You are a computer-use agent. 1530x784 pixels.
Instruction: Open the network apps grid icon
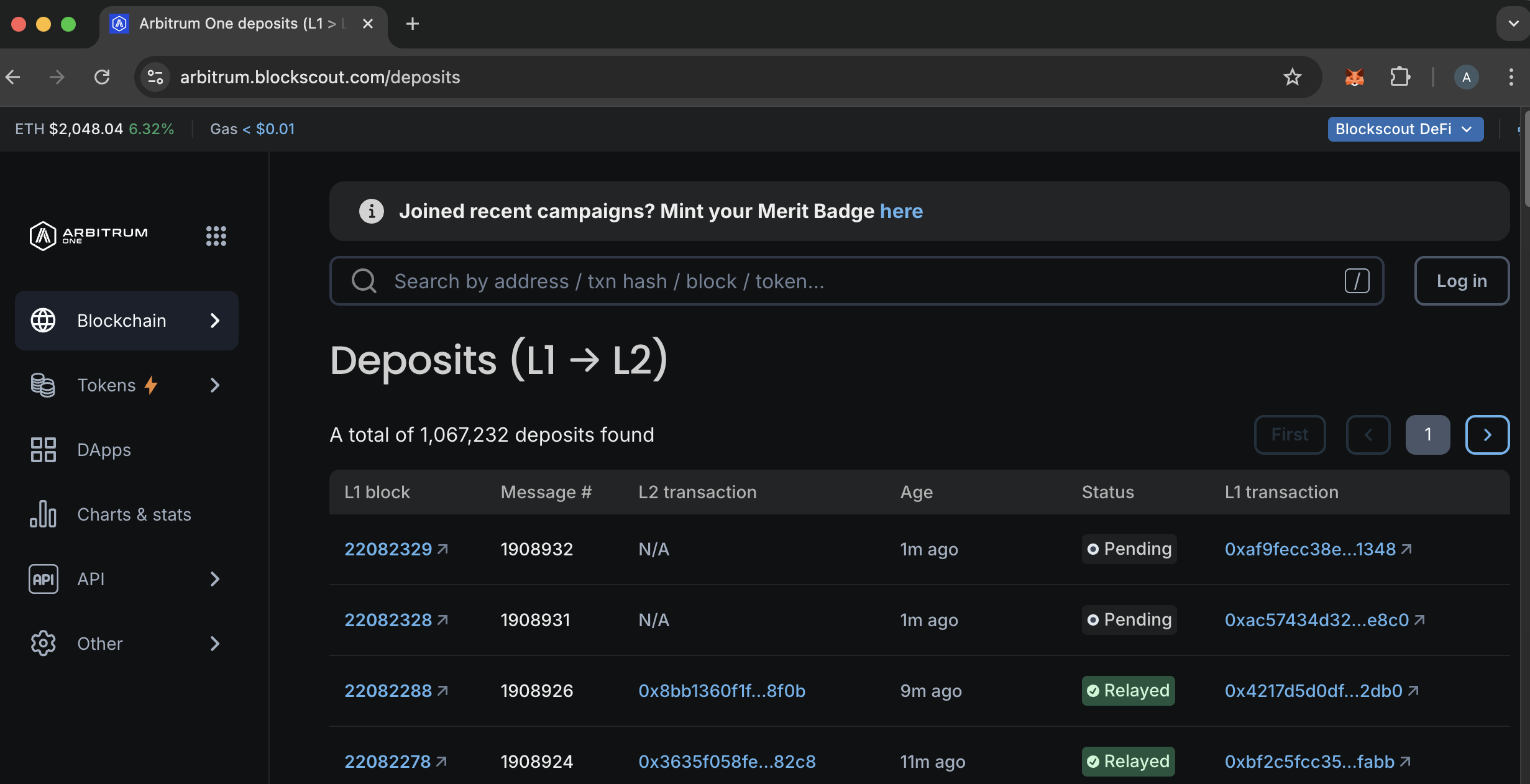[x=216, y=235]
